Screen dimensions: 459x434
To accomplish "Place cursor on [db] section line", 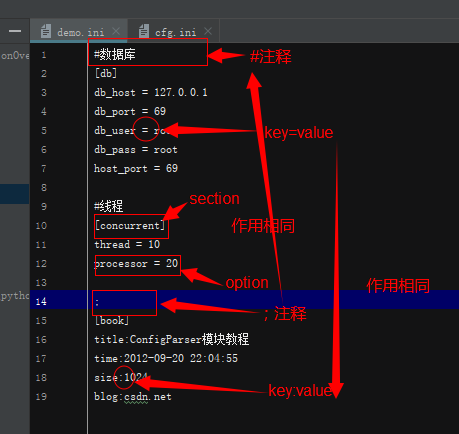I will click(106, 73).
